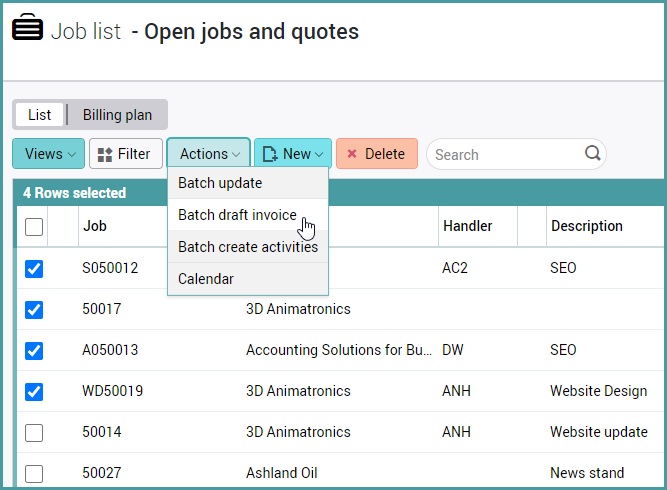Image resolution: width=667 pixels, height=490 pixels.
Task: Choose Batch update from Actions menu
Action: click(x=220, y=183)
